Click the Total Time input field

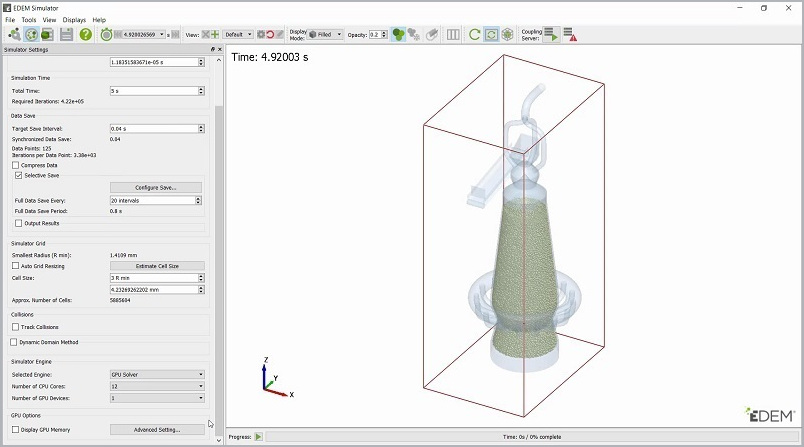click(x=152, y=91)
